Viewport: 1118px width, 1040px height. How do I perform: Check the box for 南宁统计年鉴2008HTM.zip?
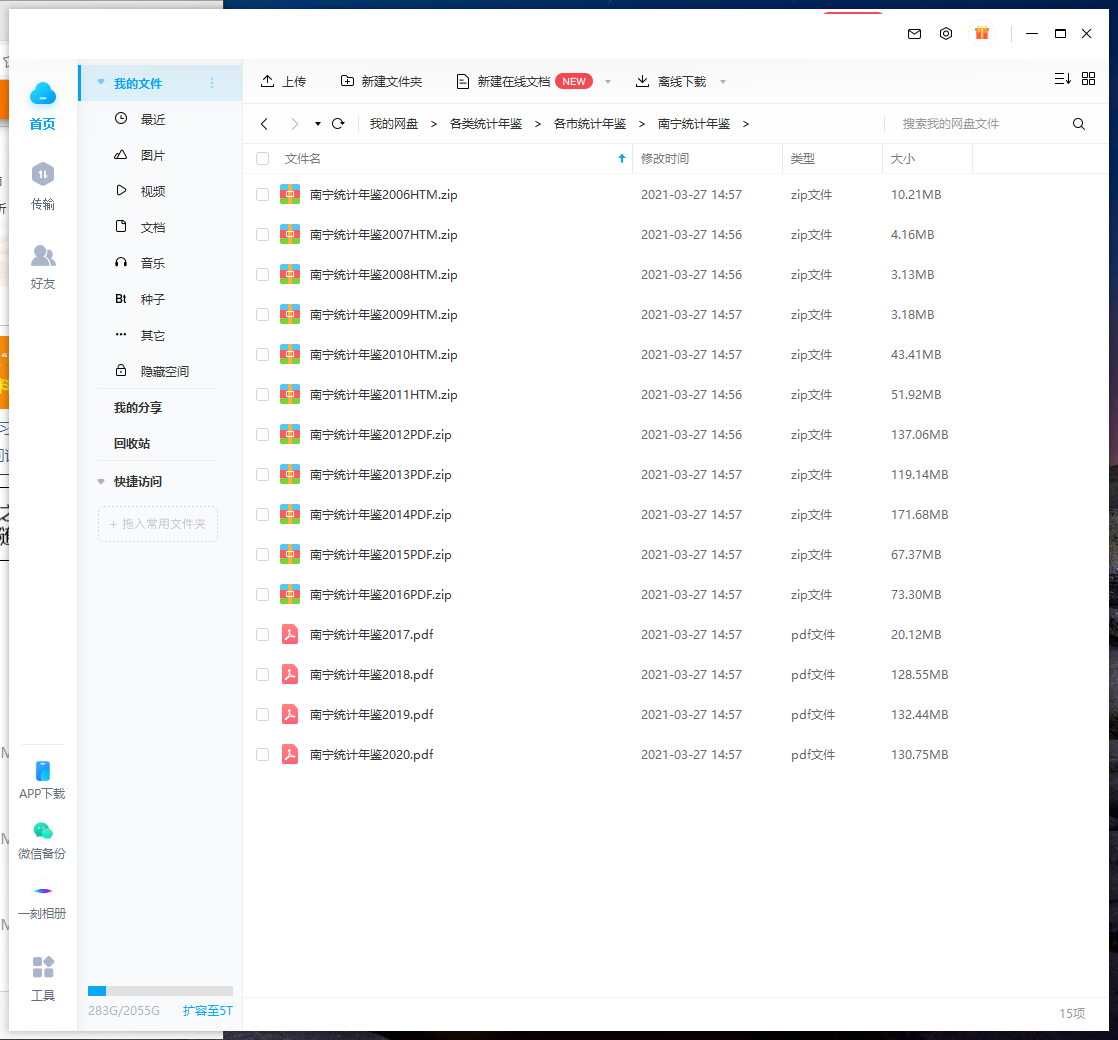pyautogui.click(x=262, y=274)
